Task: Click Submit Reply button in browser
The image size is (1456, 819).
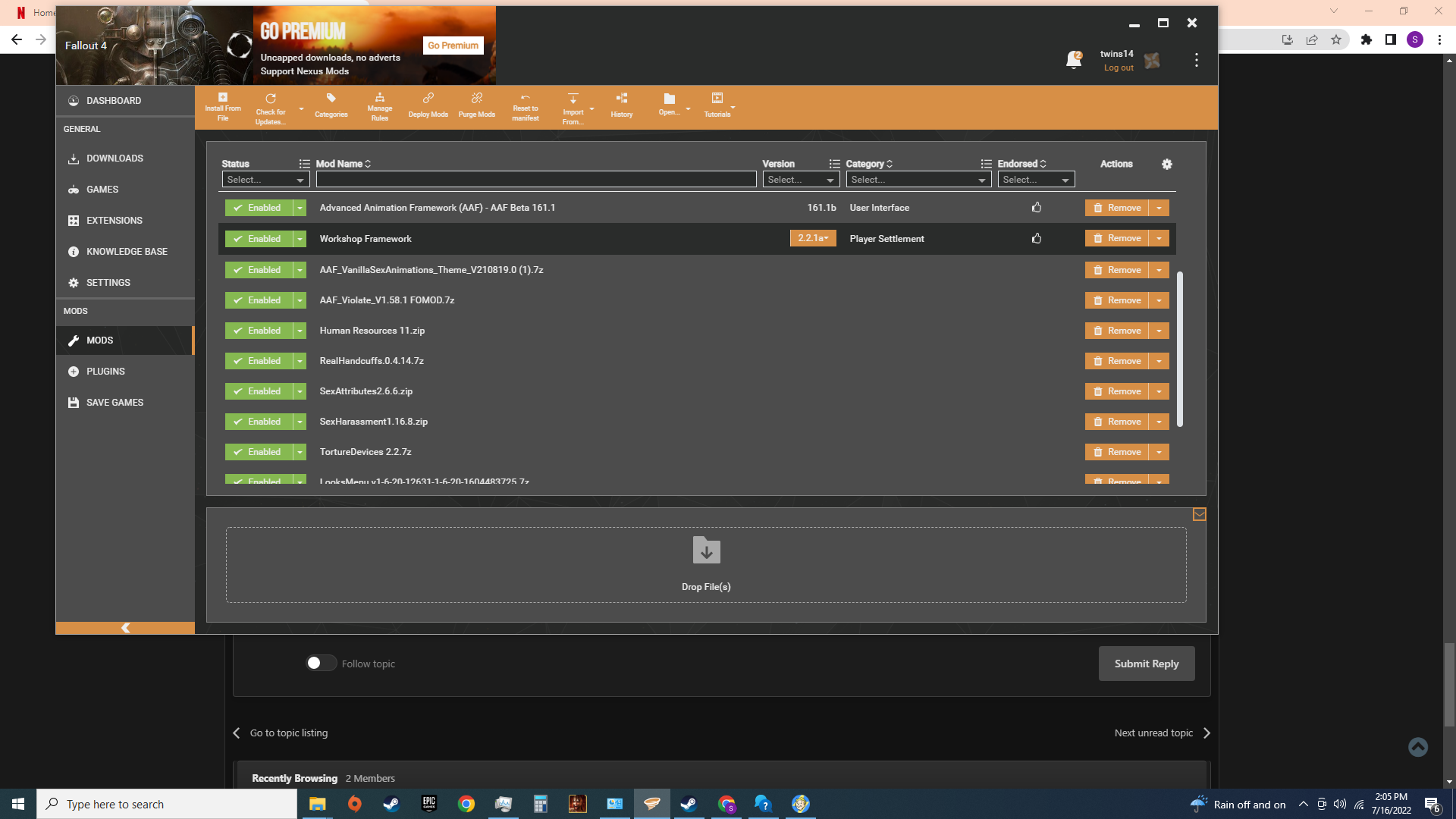Action: pyautogui.click(x=1147, y=664)
